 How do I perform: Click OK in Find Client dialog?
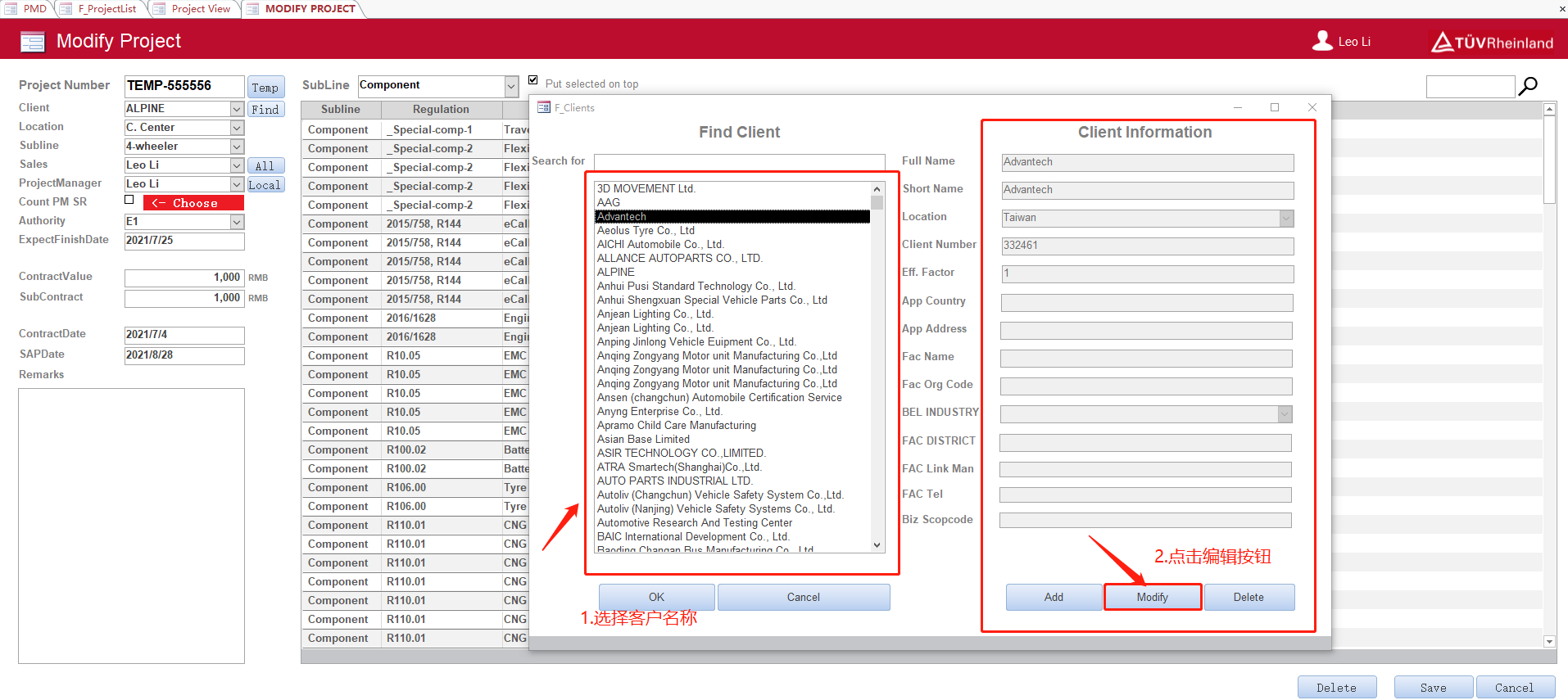point(656,597)
